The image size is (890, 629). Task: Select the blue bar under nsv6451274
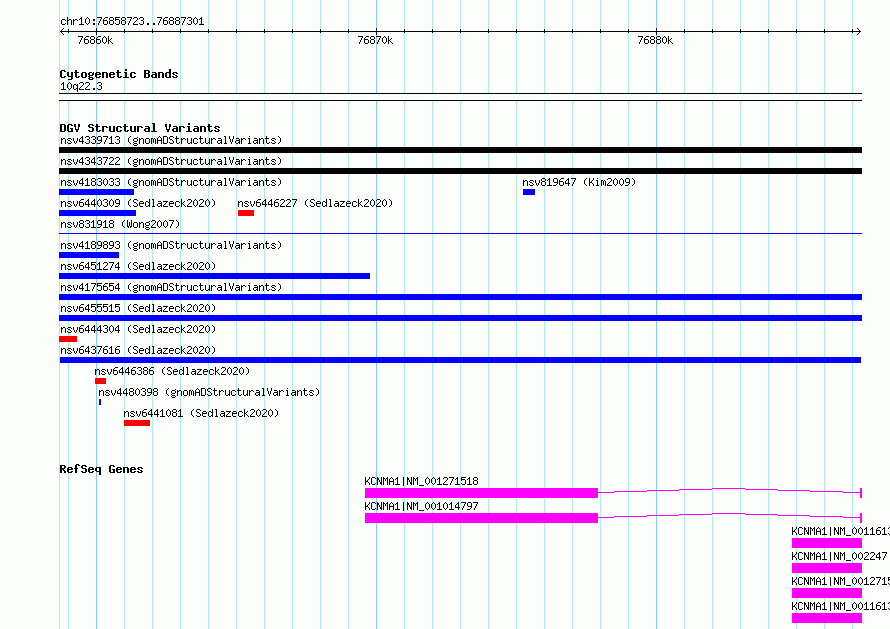pyautogui.click(x=215, y=276)
